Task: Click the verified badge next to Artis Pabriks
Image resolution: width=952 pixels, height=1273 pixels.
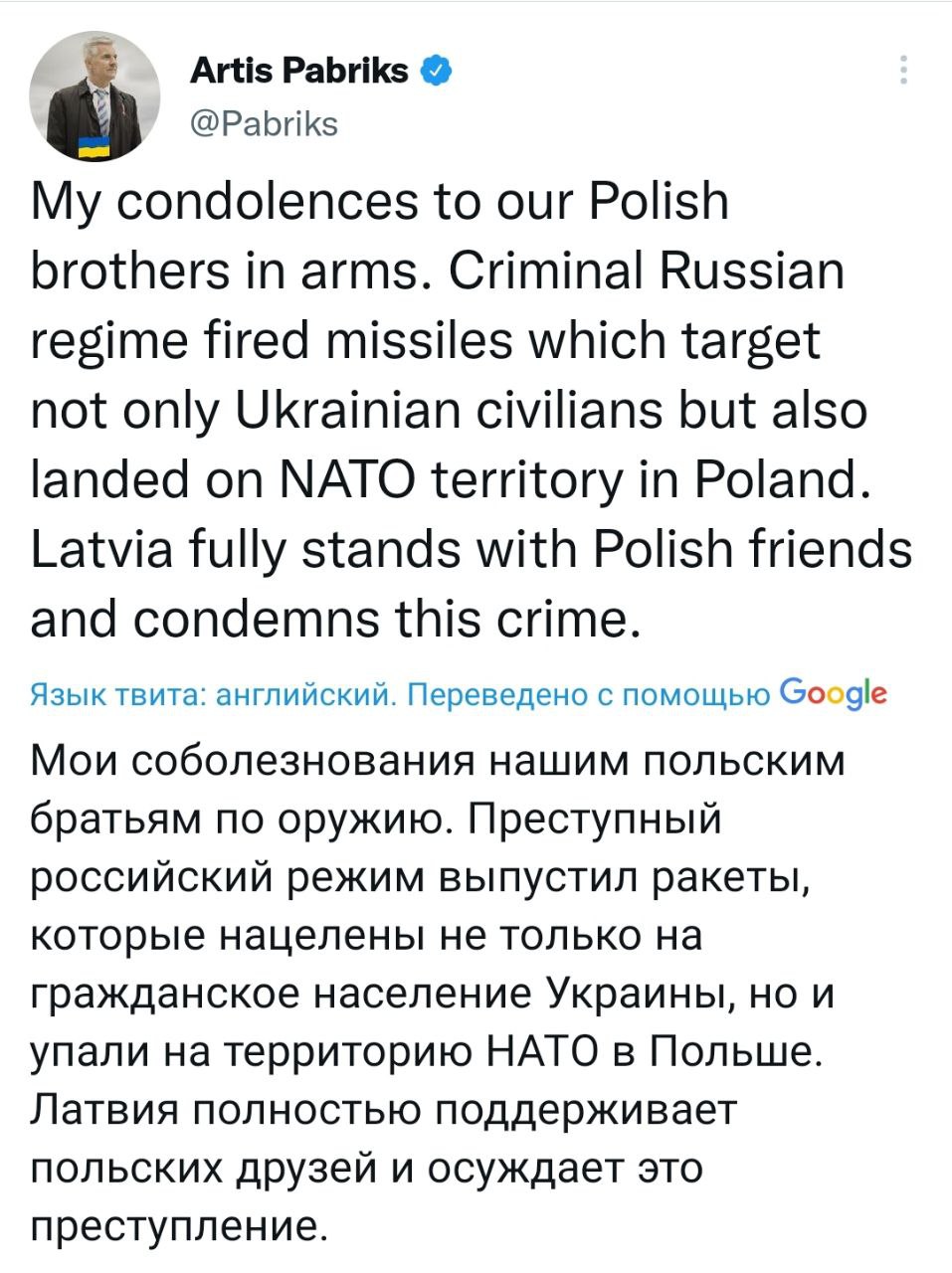Action: [435, 70]
